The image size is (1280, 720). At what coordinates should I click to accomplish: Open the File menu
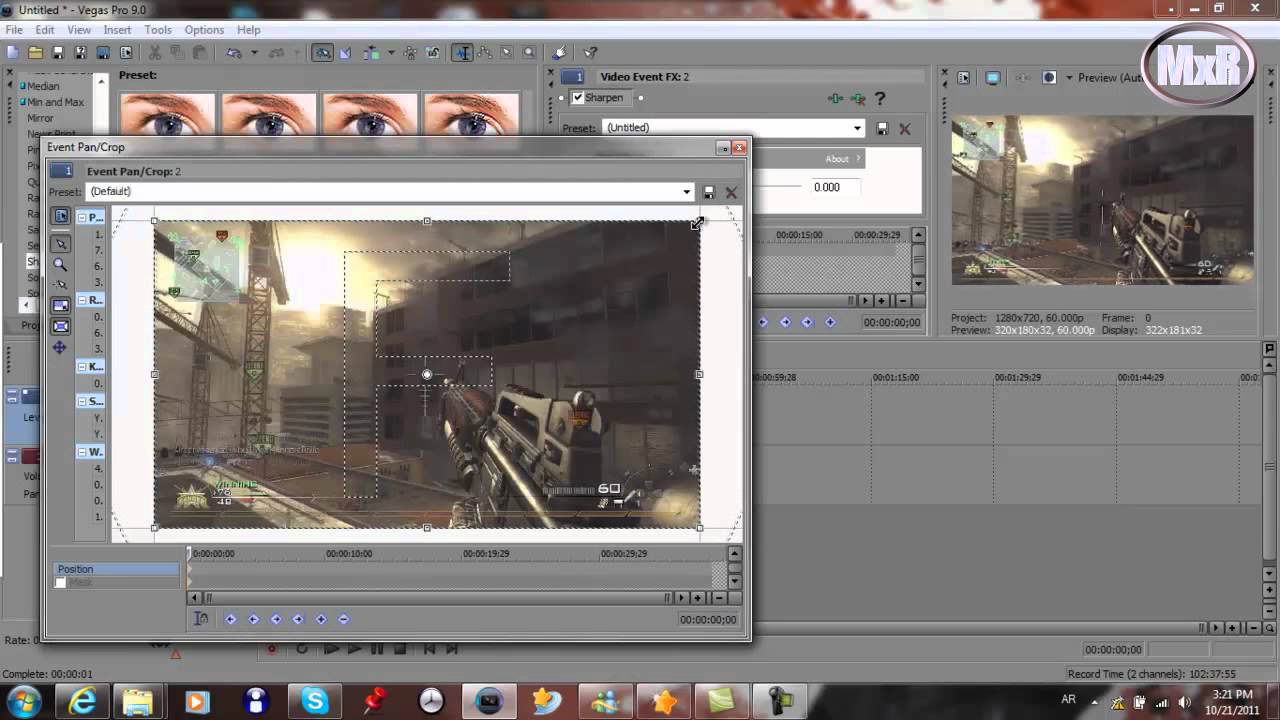[x=14, y=30]
